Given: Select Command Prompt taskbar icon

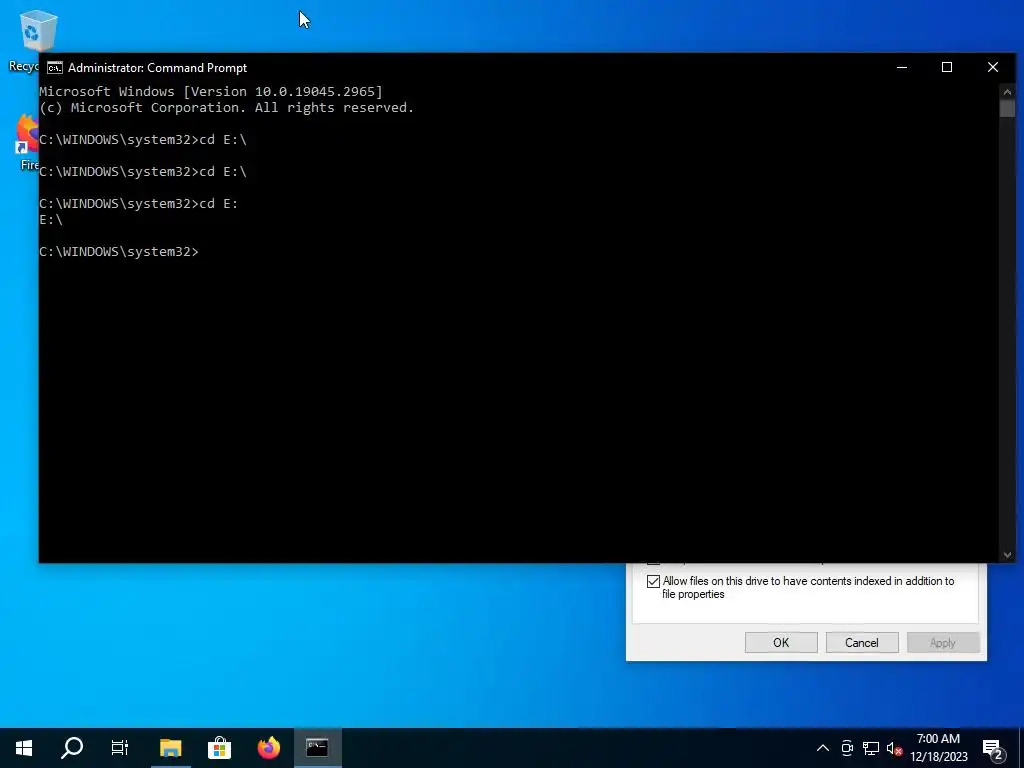Looking at the screenshot, I should 317,748.
